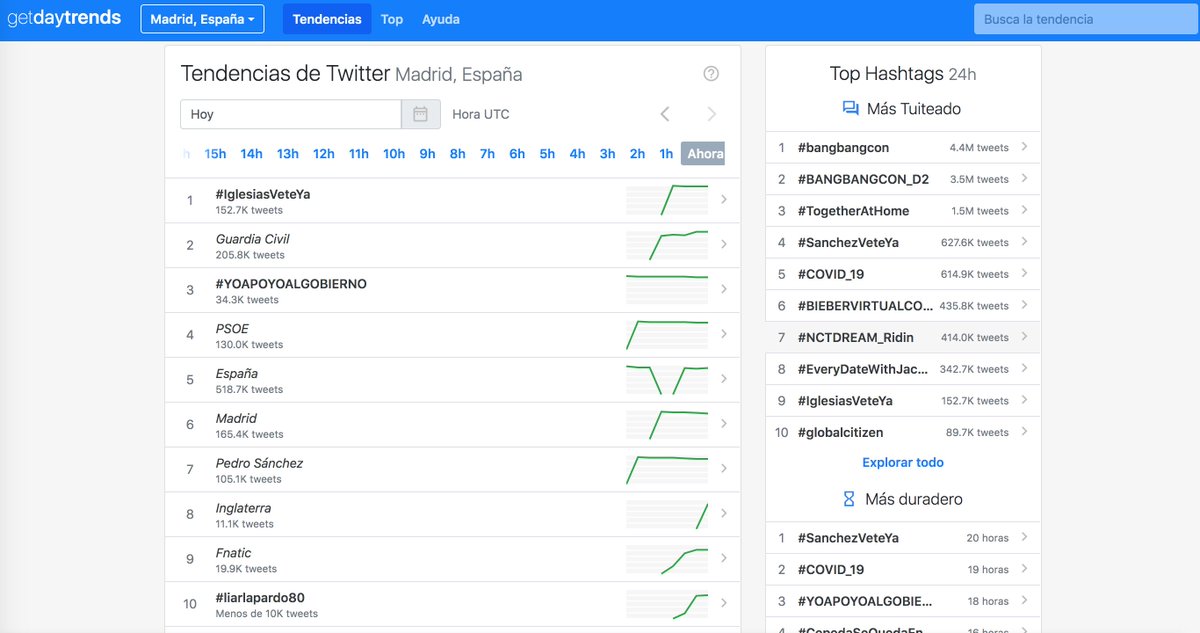This screenshot has width=1200, height=633.
Task: Click chevron beside #bangbangcon
Action: (x=1025, y=148)
